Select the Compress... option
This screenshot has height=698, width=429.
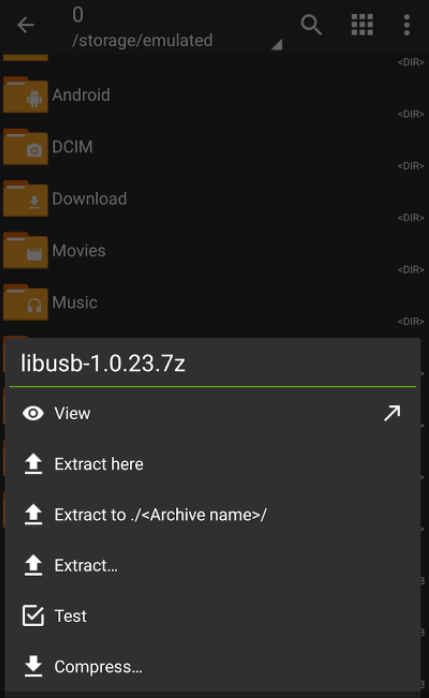coord(213,666)
